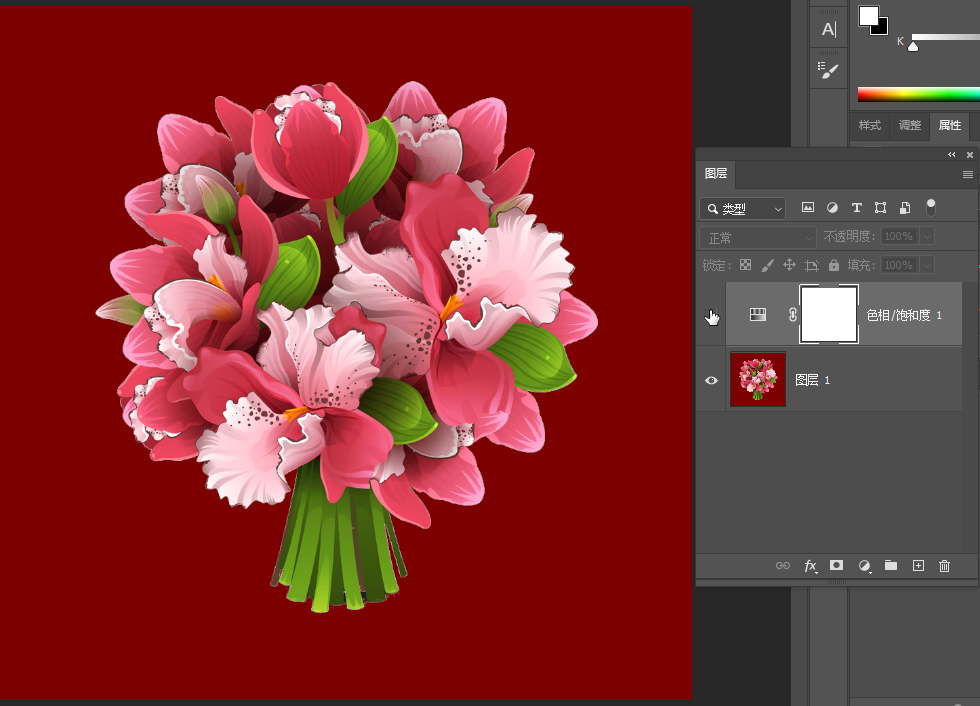Switch to the 调整 tab
The width and height of the screenshot is (980, 706).
point(910,125)
